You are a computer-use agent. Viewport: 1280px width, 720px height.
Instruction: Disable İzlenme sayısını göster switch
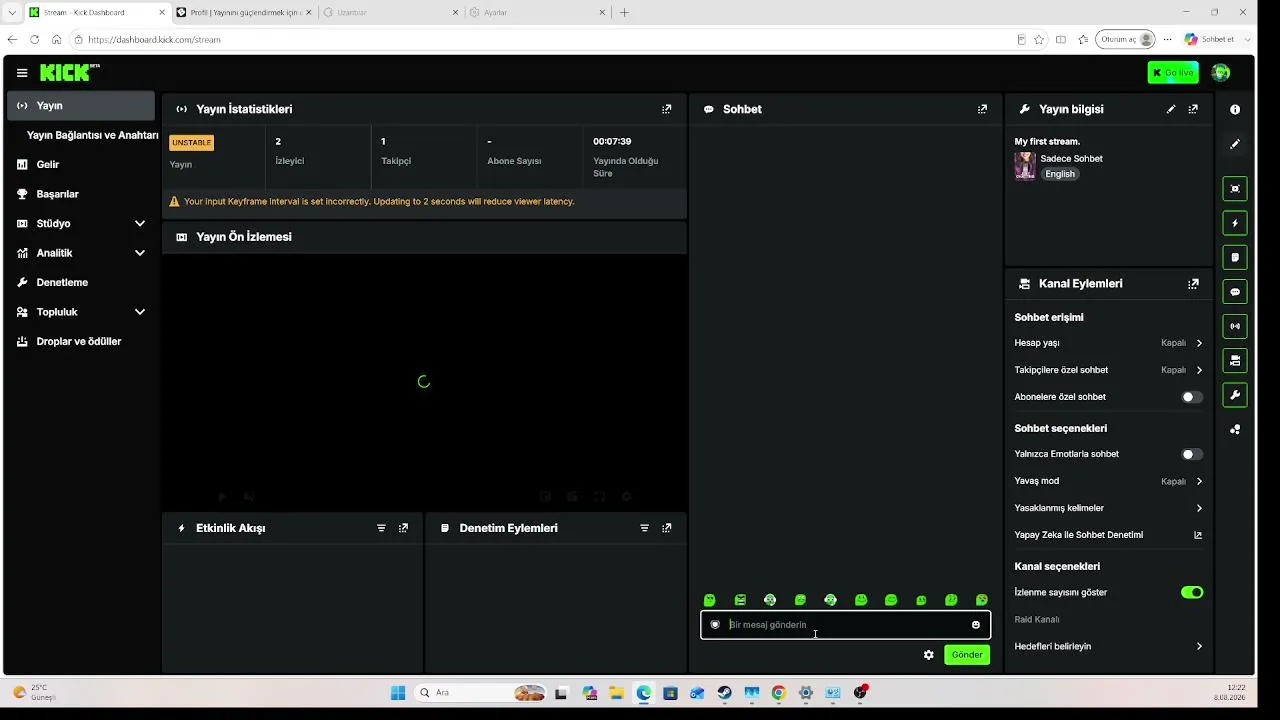(x=1191, y=593)
